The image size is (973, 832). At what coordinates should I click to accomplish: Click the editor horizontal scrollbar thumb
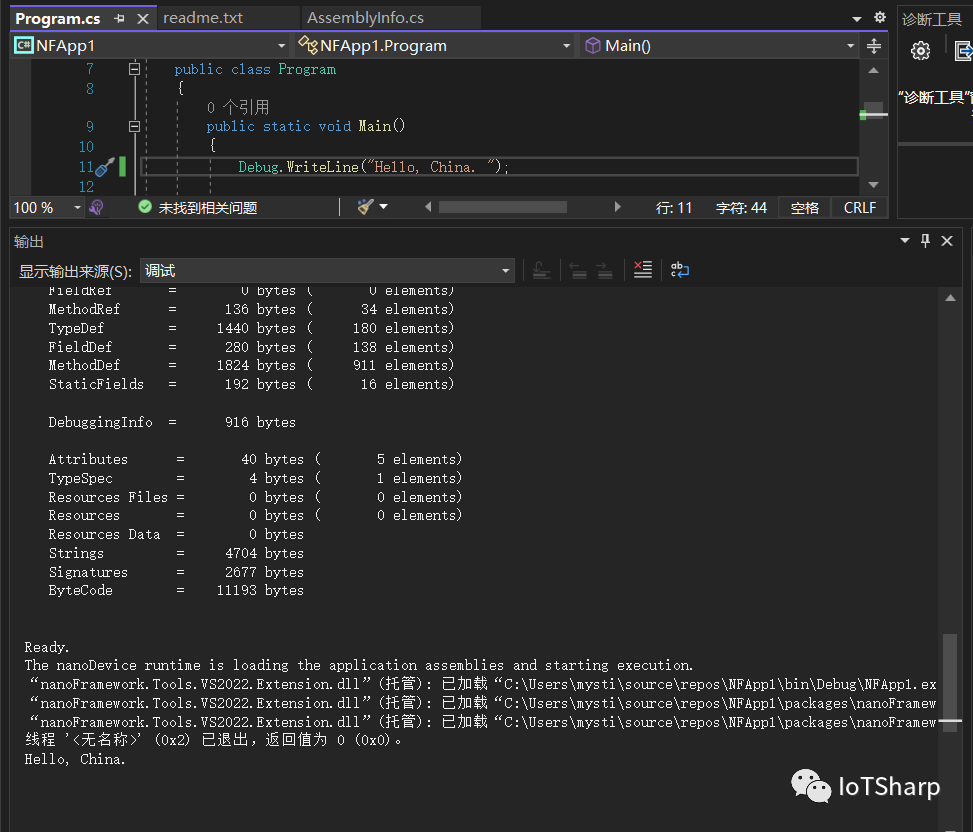point(503,207)
